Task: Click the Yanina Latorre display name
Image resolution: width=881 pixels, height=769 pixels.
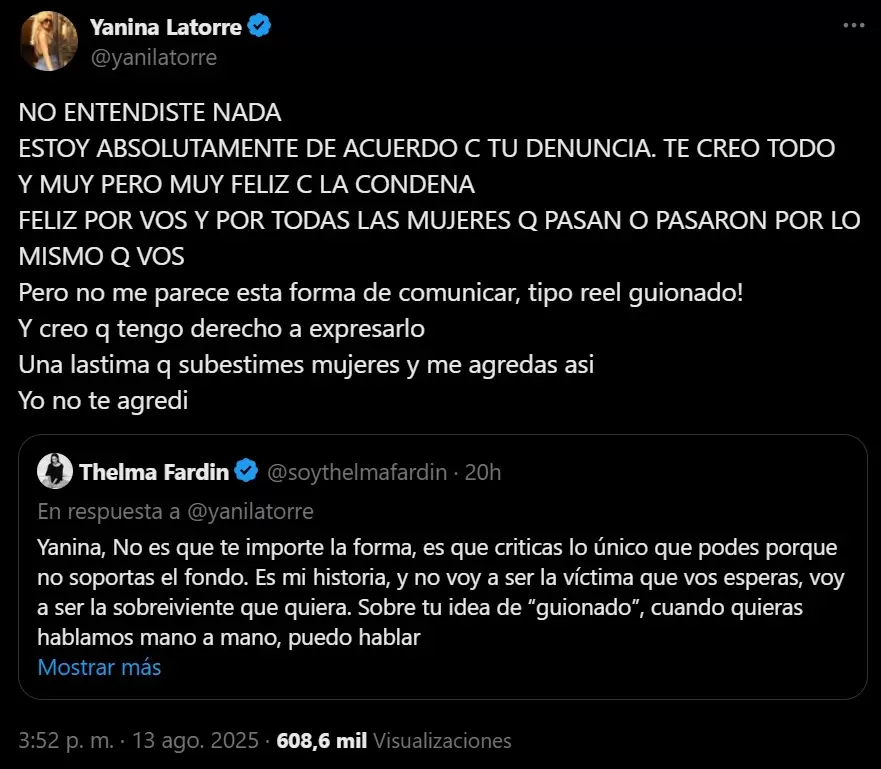Action: click(168, 27)
